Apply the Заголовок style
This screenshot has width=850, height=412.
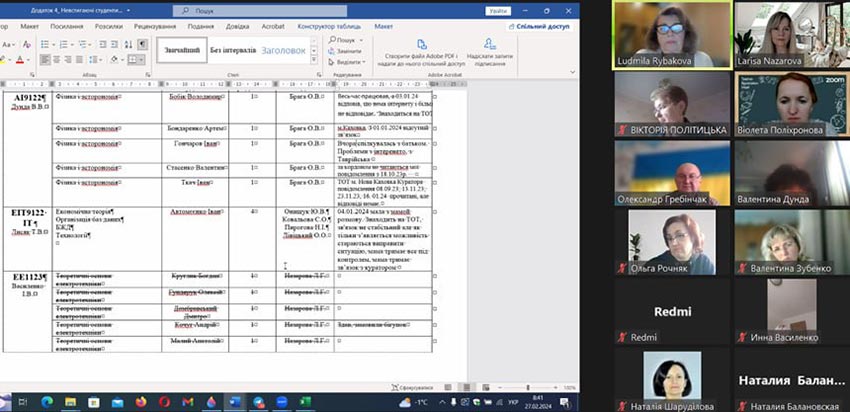click(287, 50)
